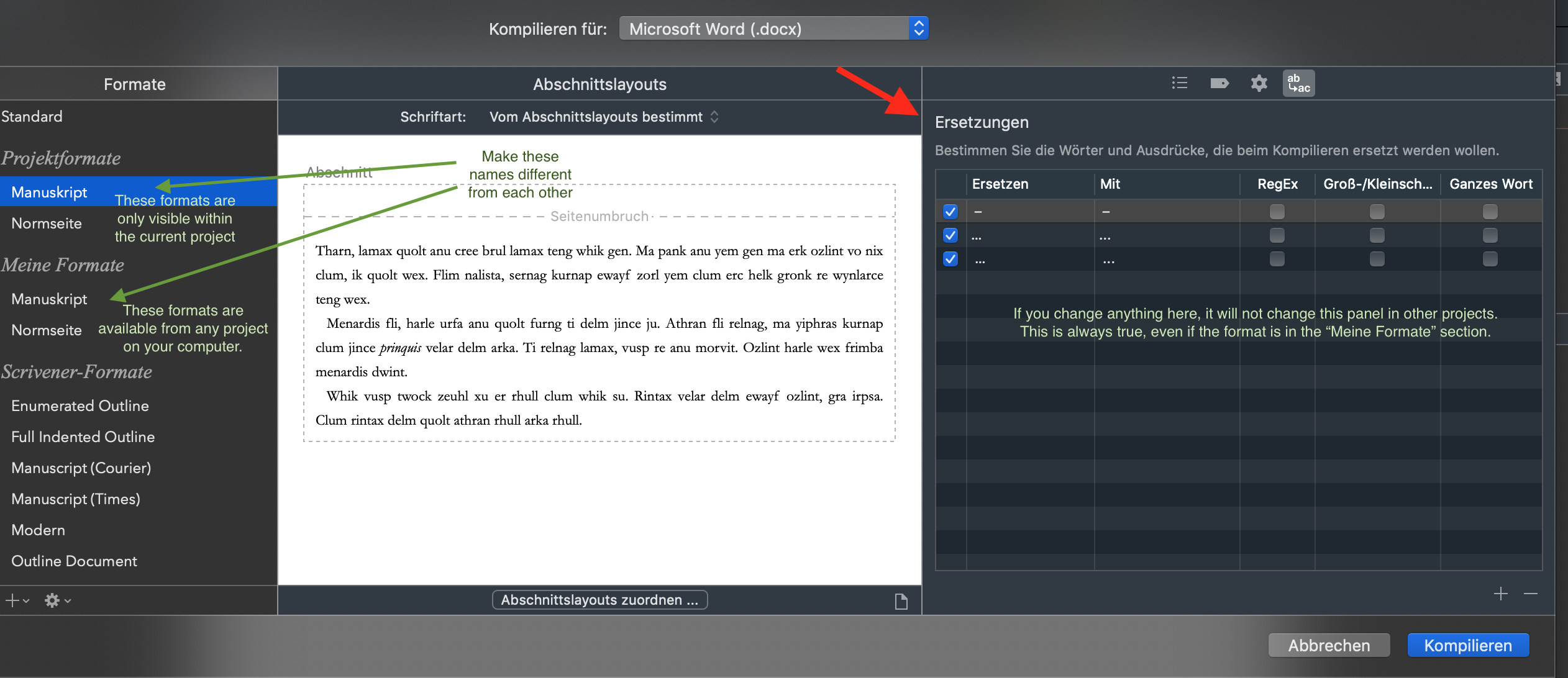Enable RegEx for the third replacement row
1568x678 pixels.
pyautogui.click(x=1277, y=259)
